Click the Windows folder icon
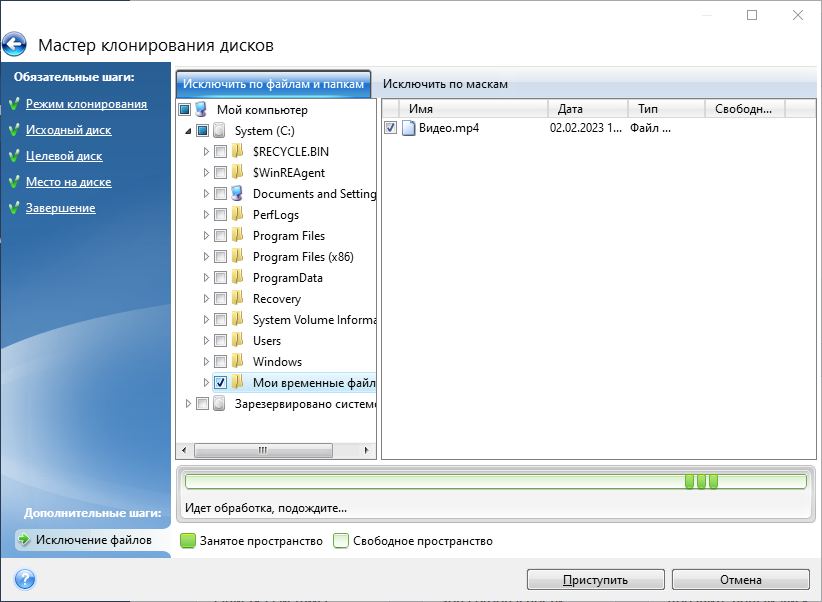This screenshot has height=602, width=822. 237,362
